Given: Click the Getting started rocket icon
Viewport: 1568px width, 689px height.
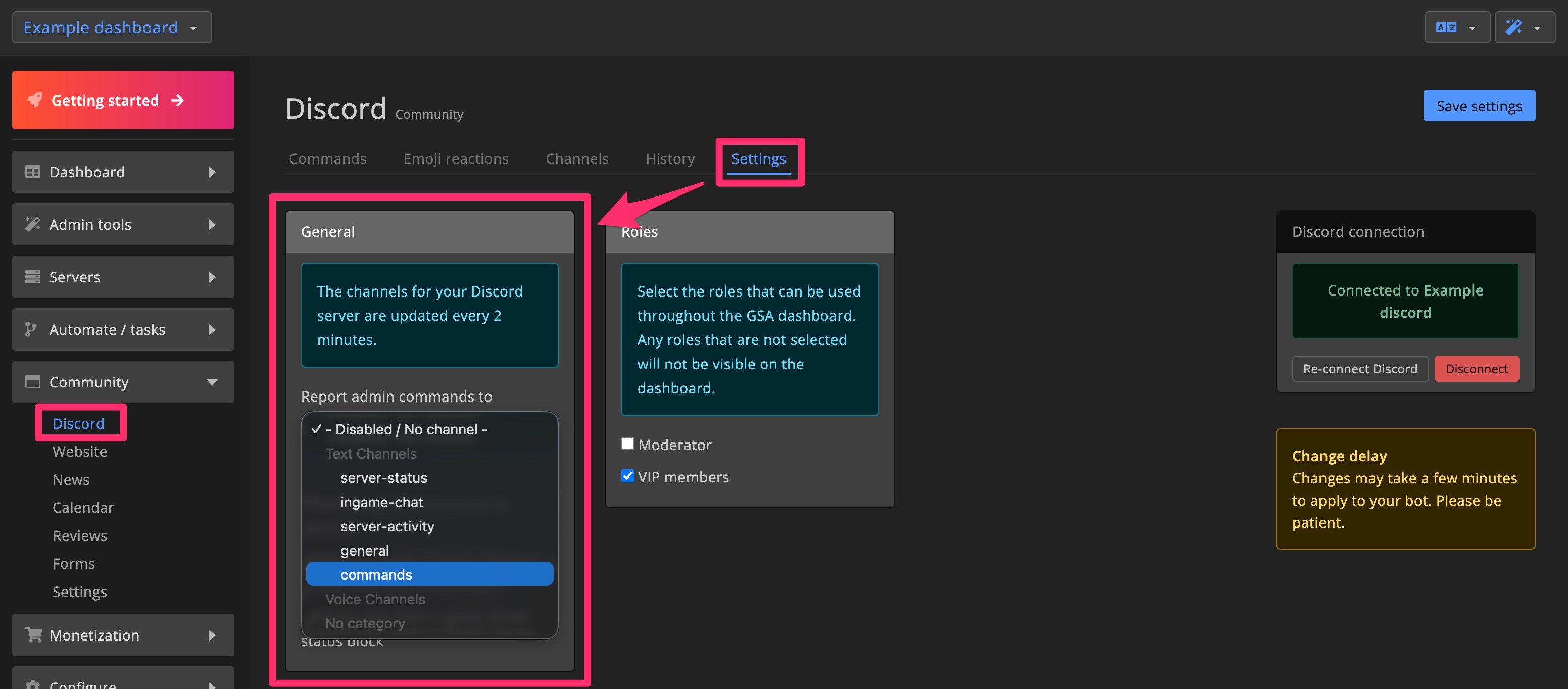Looking at the screenshot, I should (35, 100).
